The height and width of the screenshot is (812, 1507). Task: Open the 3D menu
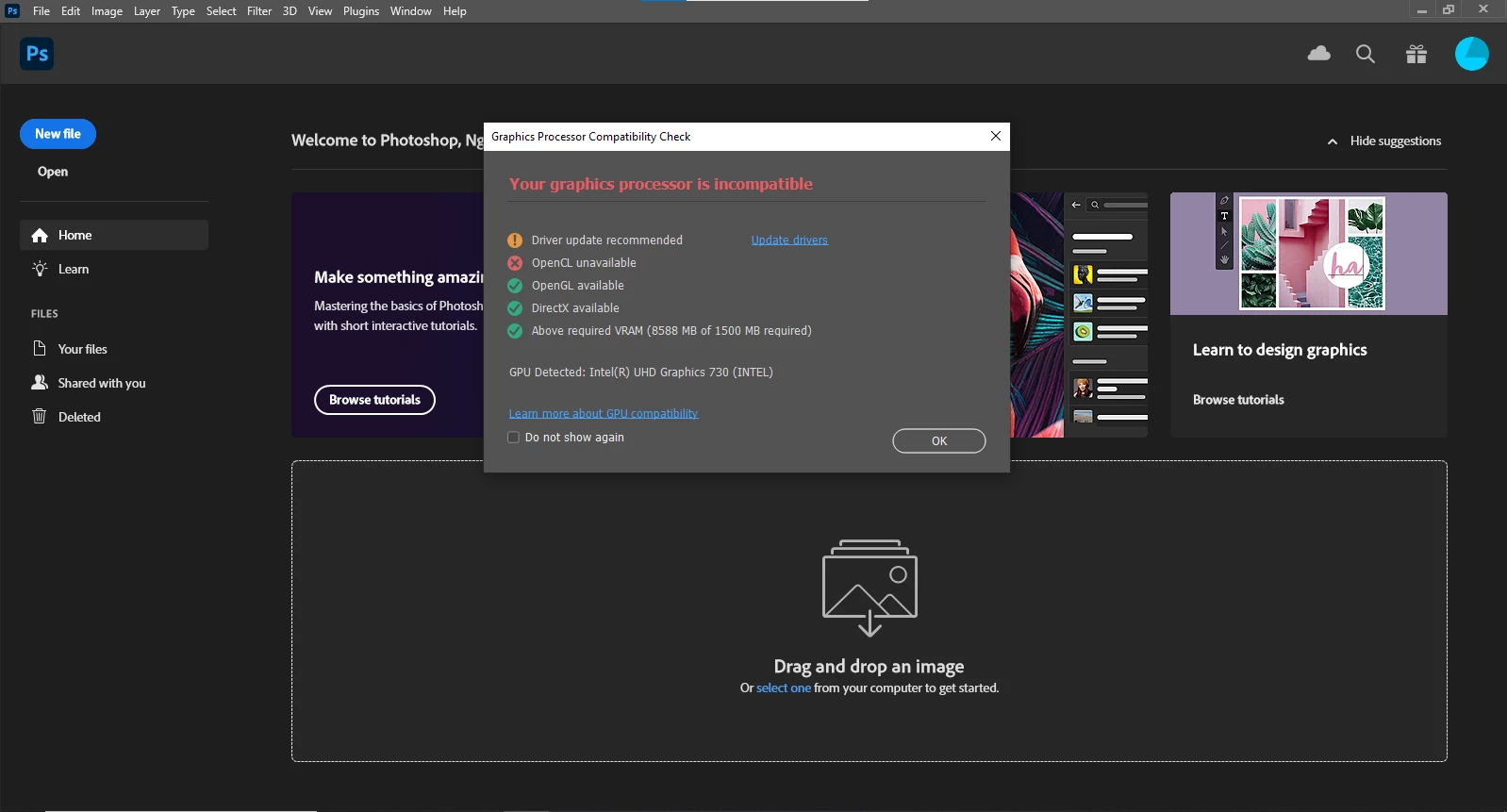(x=290, y=11)
